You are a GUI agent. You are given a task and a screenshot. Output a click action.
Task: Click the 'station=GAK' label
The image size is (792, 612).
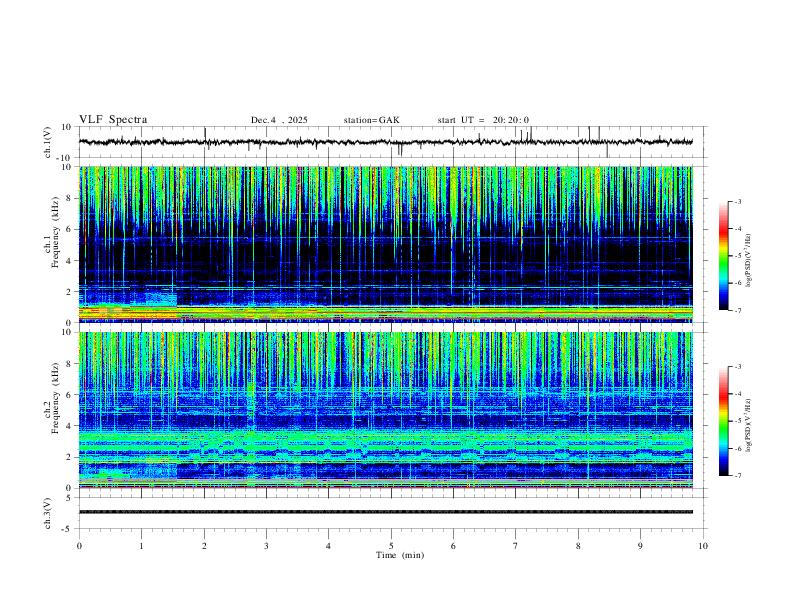pyautogui.click(x=371, y=120)
